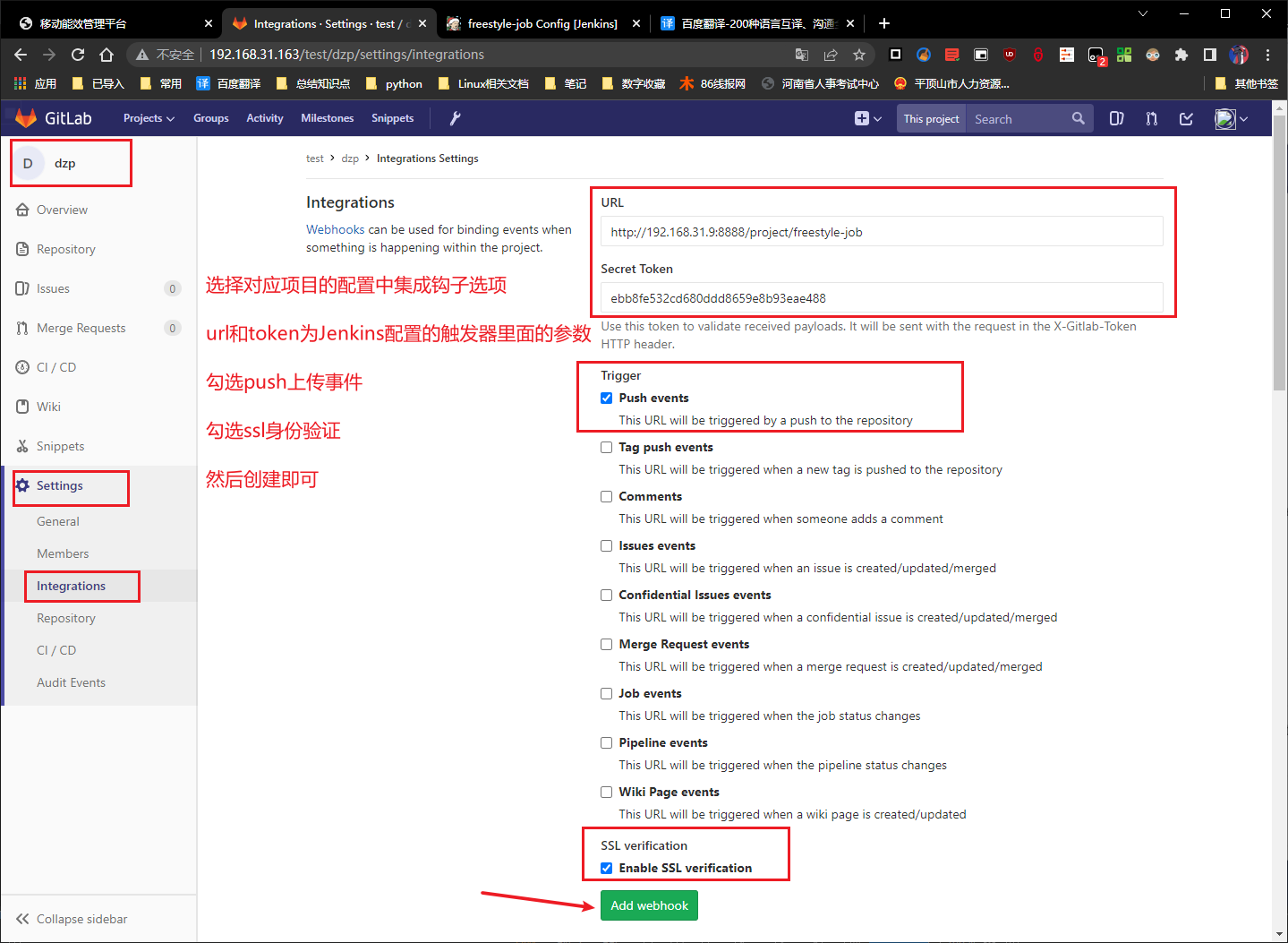Click the share page icon
This screenshot has height=943, width=1288.
click(831, 55)
